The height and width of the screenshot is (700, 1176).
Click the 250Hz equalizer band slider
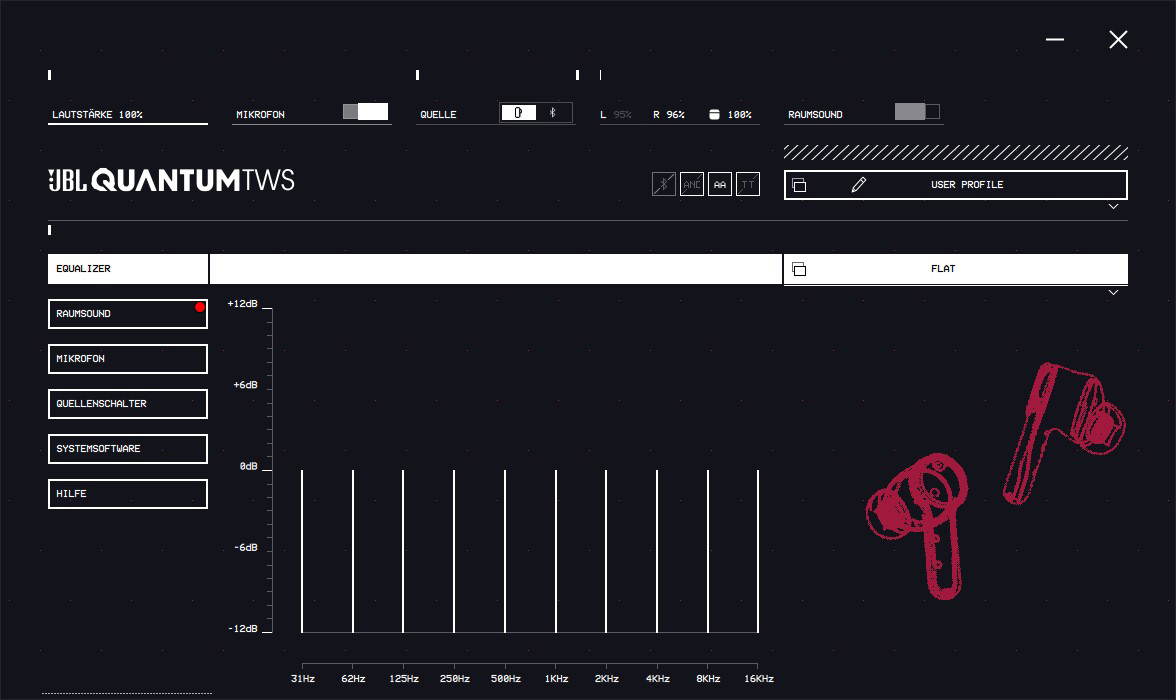454,551
